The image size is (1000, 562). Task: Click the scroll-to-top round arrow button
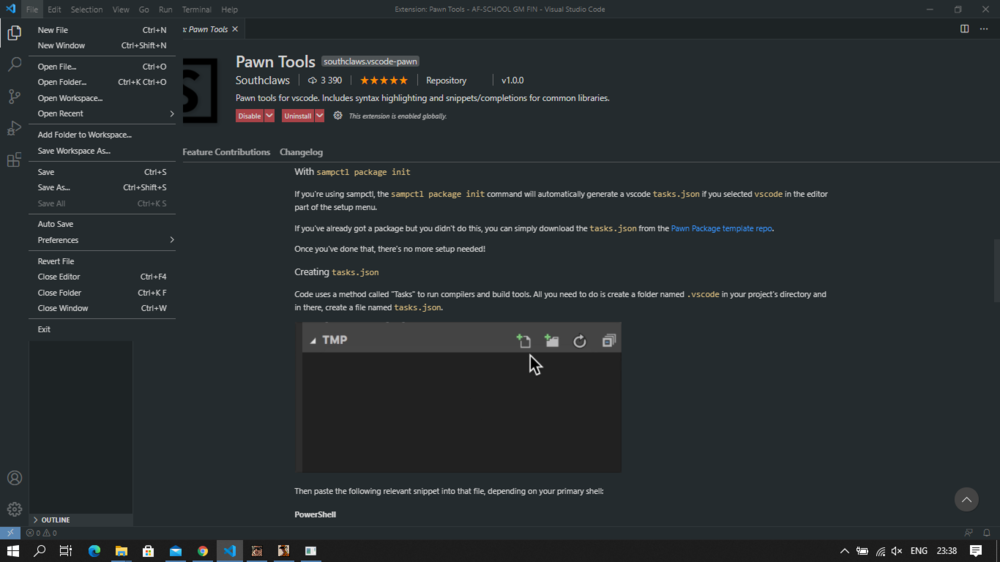[966, 499]
